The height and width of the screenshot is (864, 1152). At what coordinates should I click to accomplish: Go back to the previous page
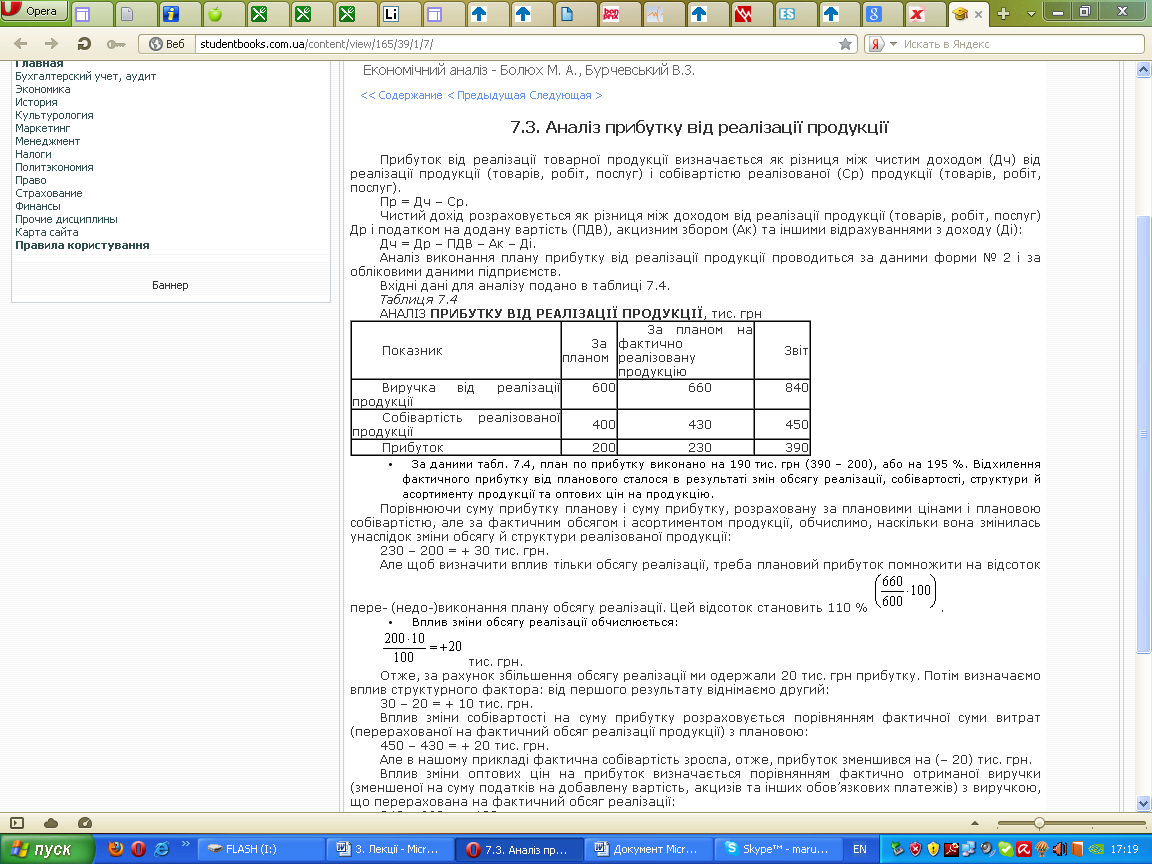(x=21, y=44)
